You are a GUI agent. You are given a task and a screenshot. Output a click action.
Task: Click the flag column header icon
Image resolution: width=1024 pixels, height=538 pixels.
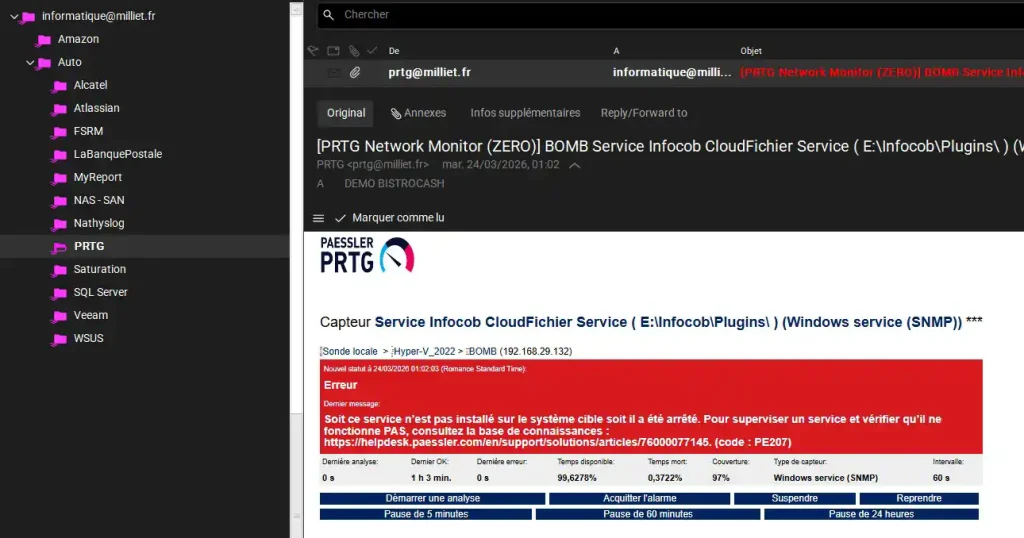pyautogui.click(x=313, y=50)
